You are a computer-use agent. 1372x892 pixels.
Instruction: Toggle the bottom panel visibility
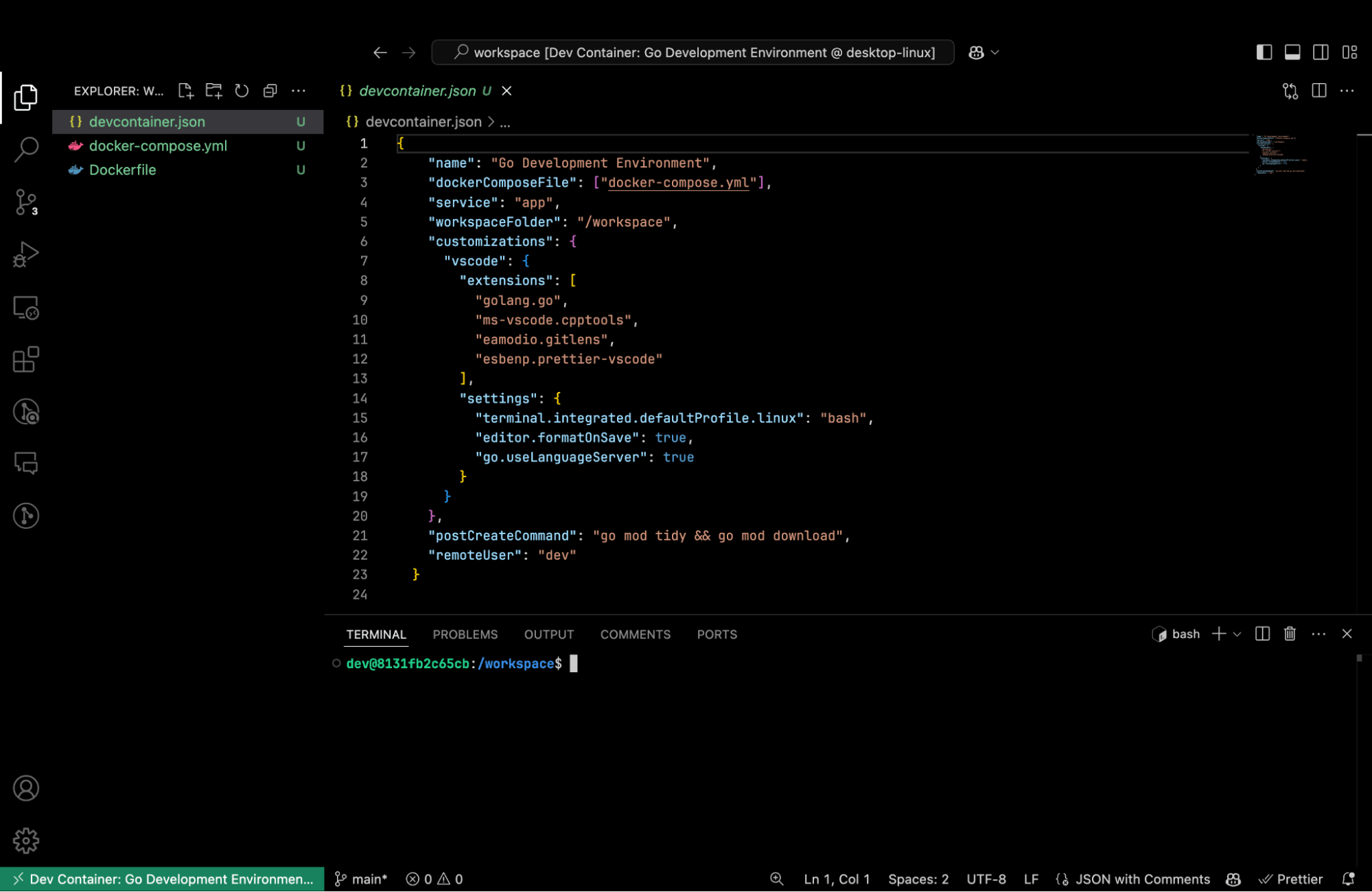[x=1292, y=53]
